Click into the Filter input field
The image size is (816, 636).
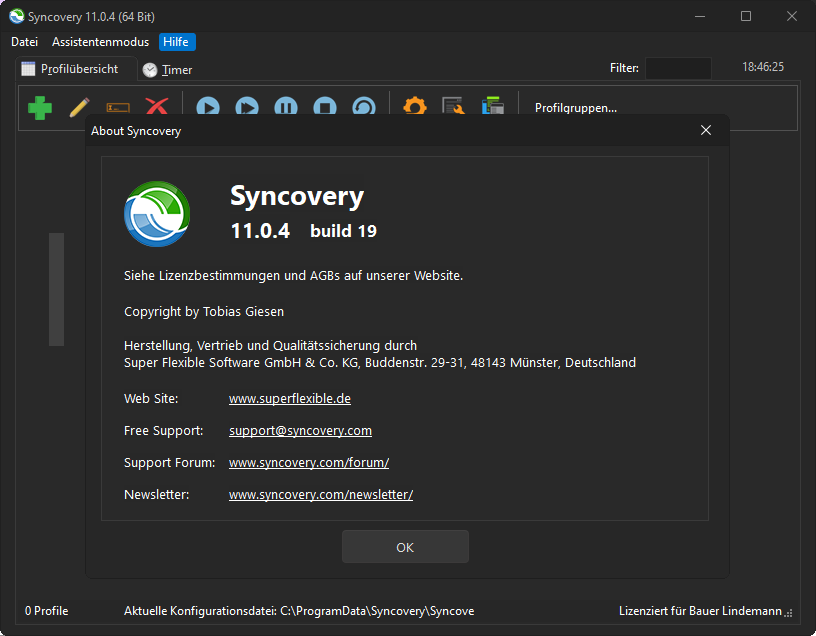678,68
